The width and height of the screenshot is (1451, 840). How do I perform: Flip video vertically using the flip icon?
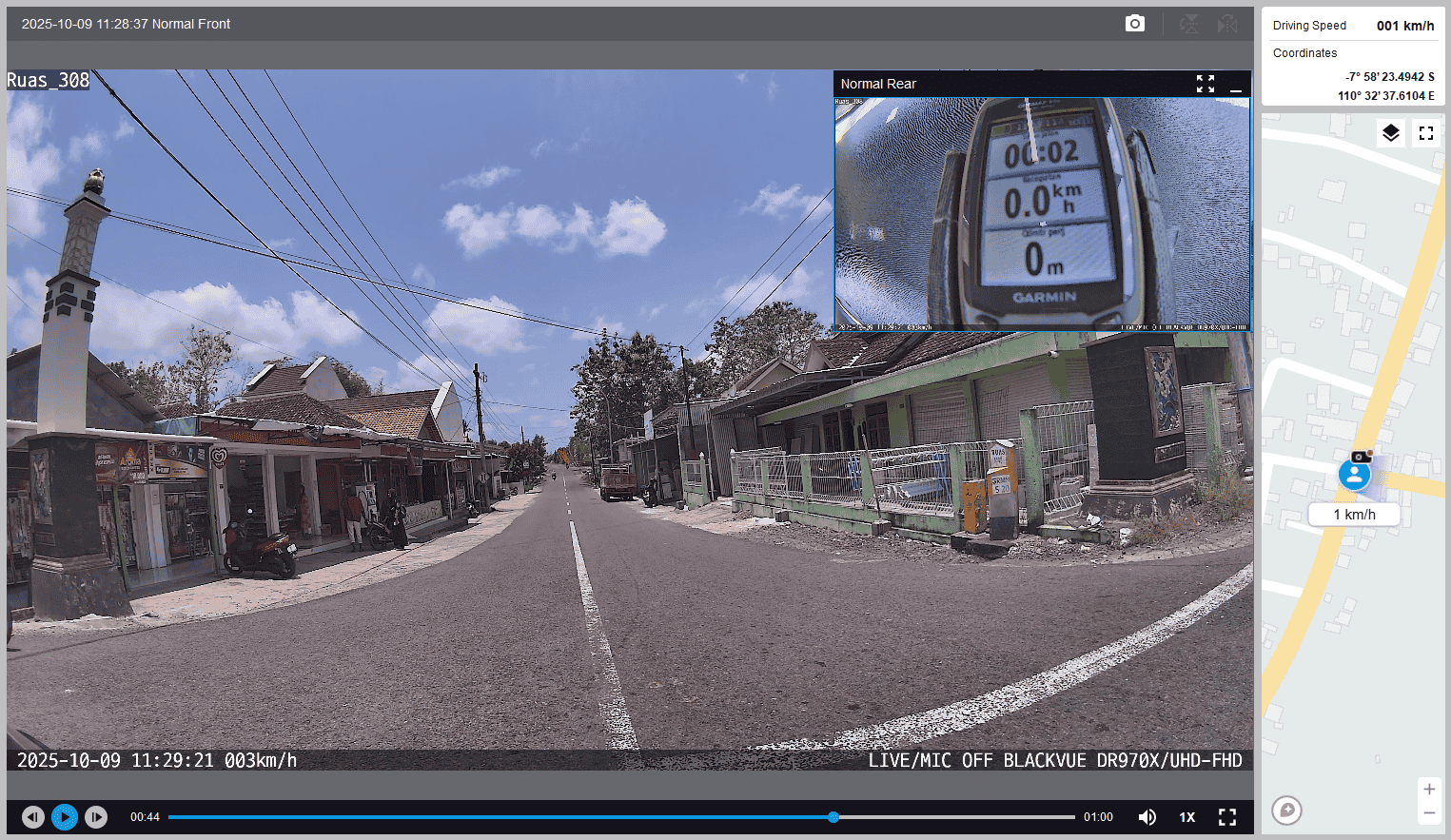click(1189, 24)
